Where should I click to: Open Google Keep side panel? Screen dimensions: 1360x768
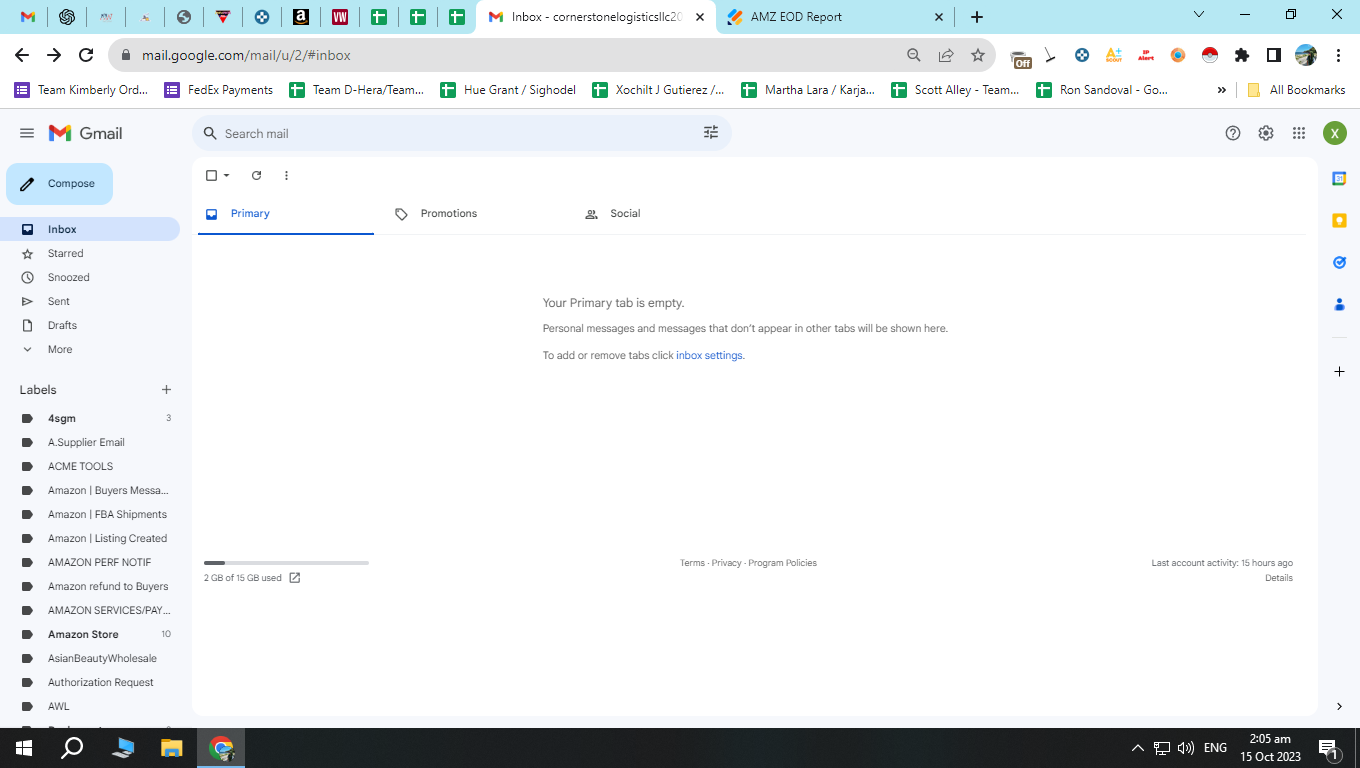(x=1339, y=220)
